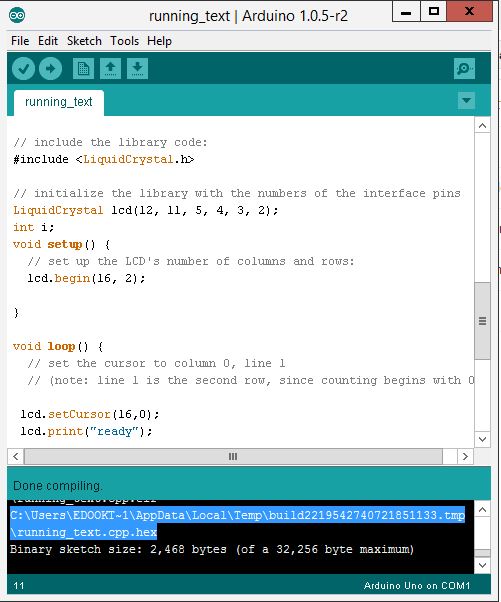Click the LiquidCrystal lcd(12, 11, 5, 4, 3, 2) line
The image size is (501, 602).
click(146, 210)
